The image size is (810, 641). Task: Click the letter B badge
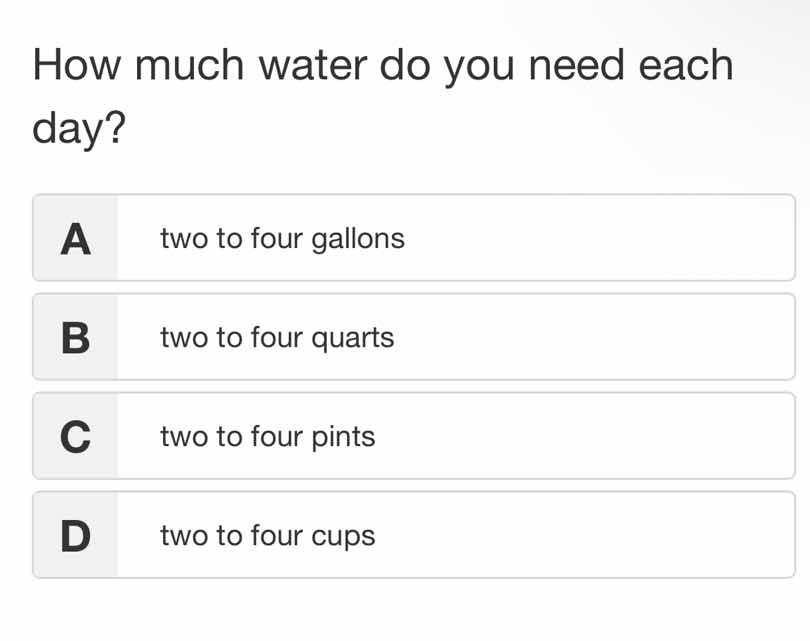(x=74, y=337)
